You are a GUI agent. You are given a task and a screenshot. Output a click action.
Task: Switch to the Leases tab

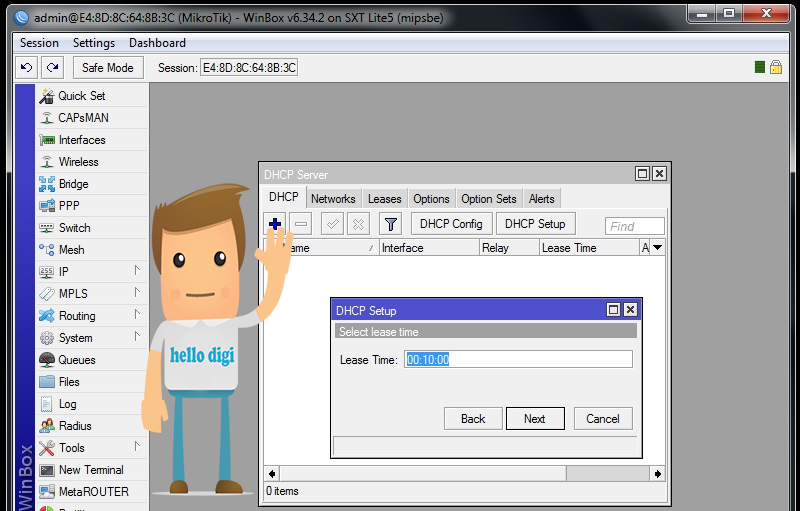tap(385, 199)
